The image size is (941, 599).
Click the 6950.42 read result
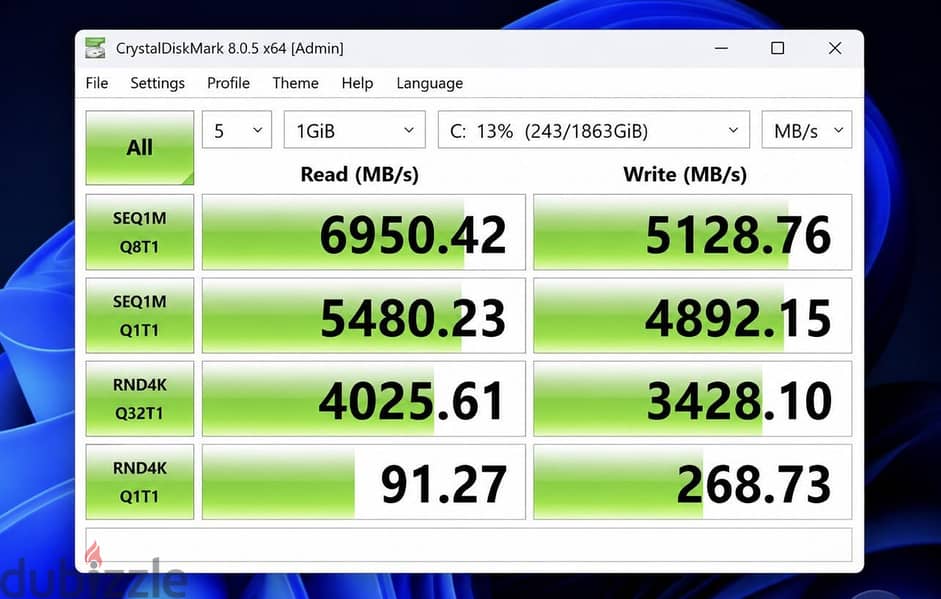364,232
